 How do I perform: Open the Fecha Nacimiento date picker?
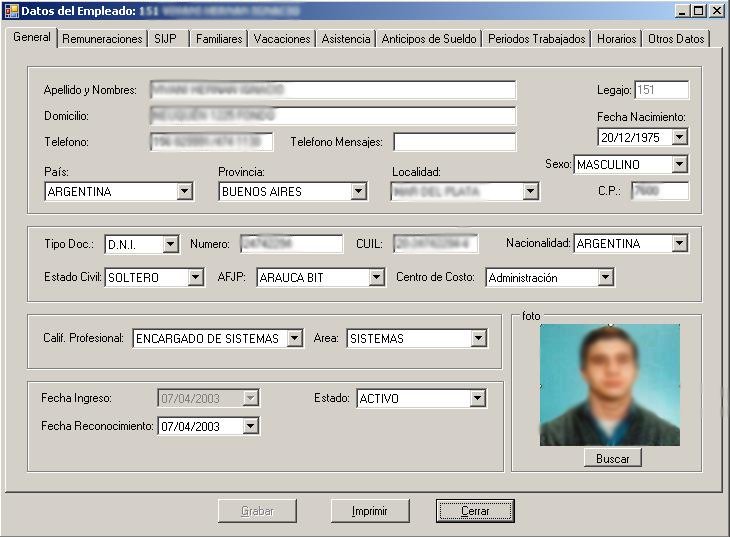[x=679, y=137]
